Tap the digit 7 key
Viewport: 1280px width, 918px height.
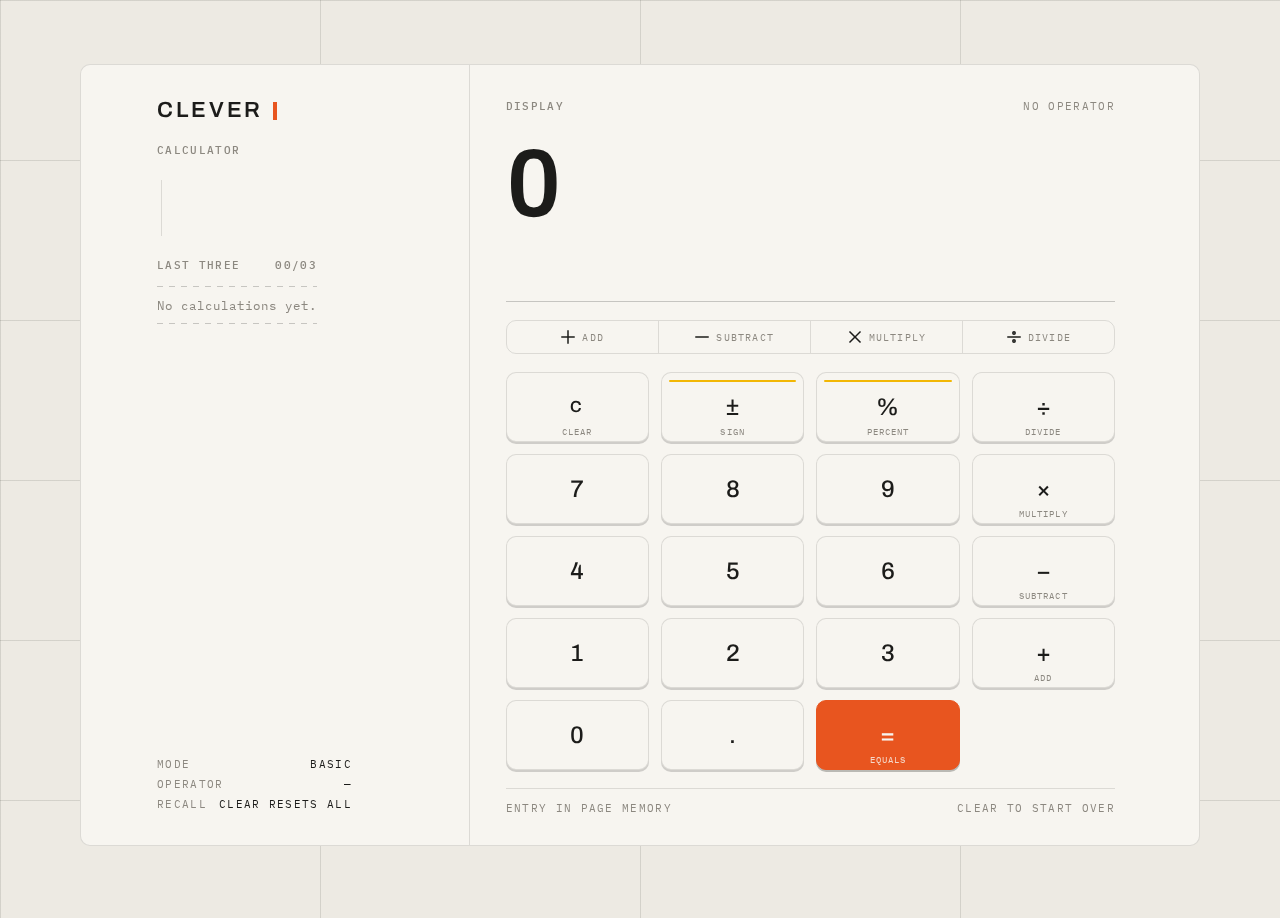click(x=577, y=489)
